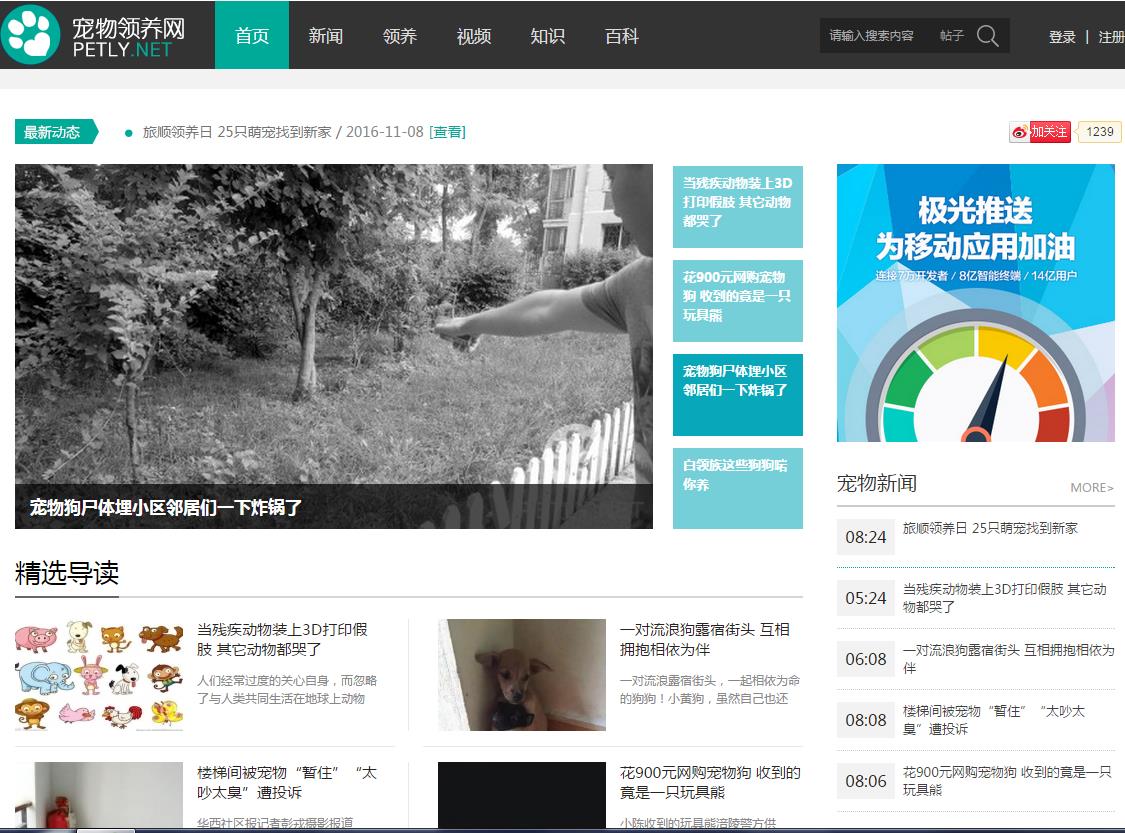Click the 注册 register link

click(x=1111, y=37)
